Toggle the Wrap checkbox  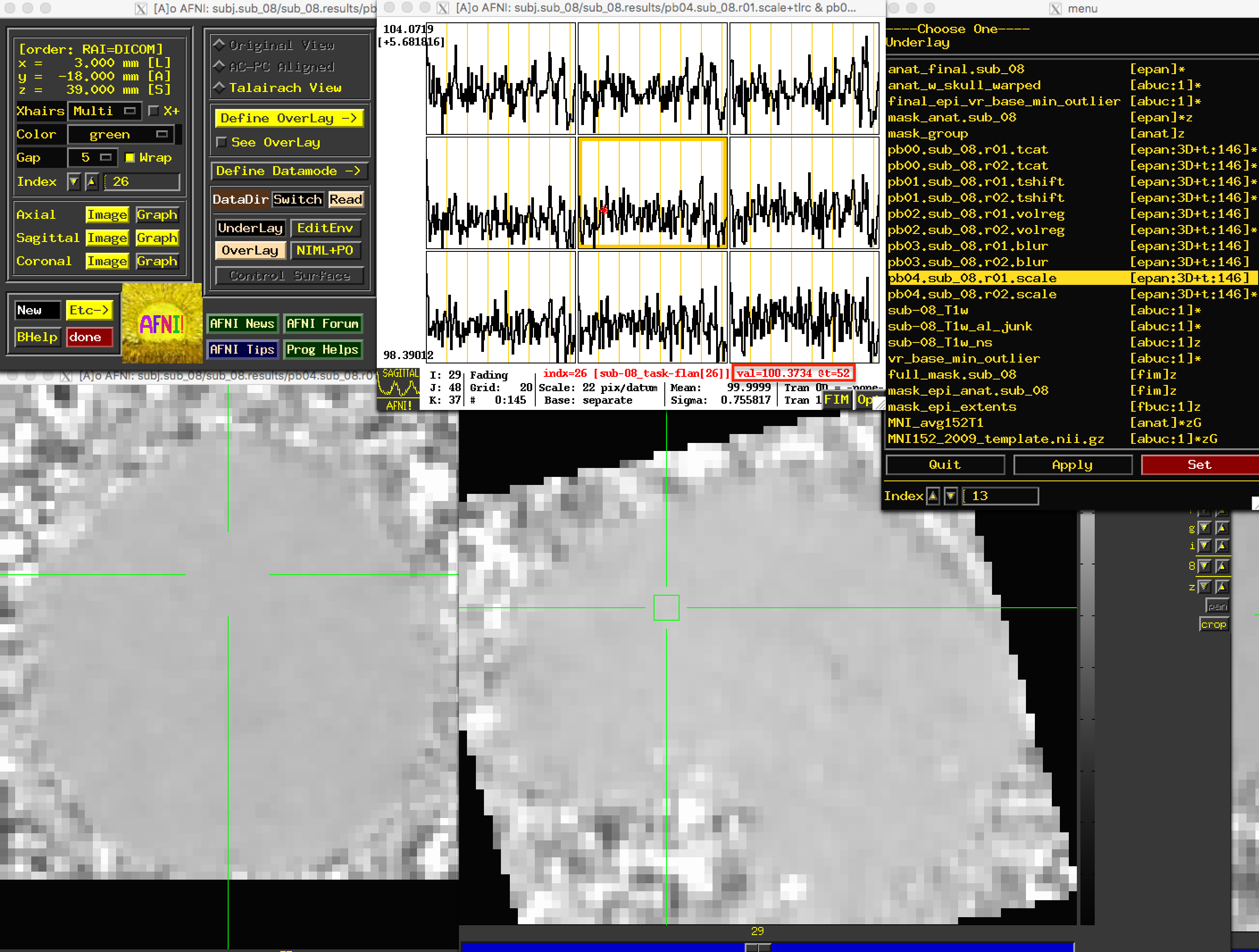pos(130,158)
